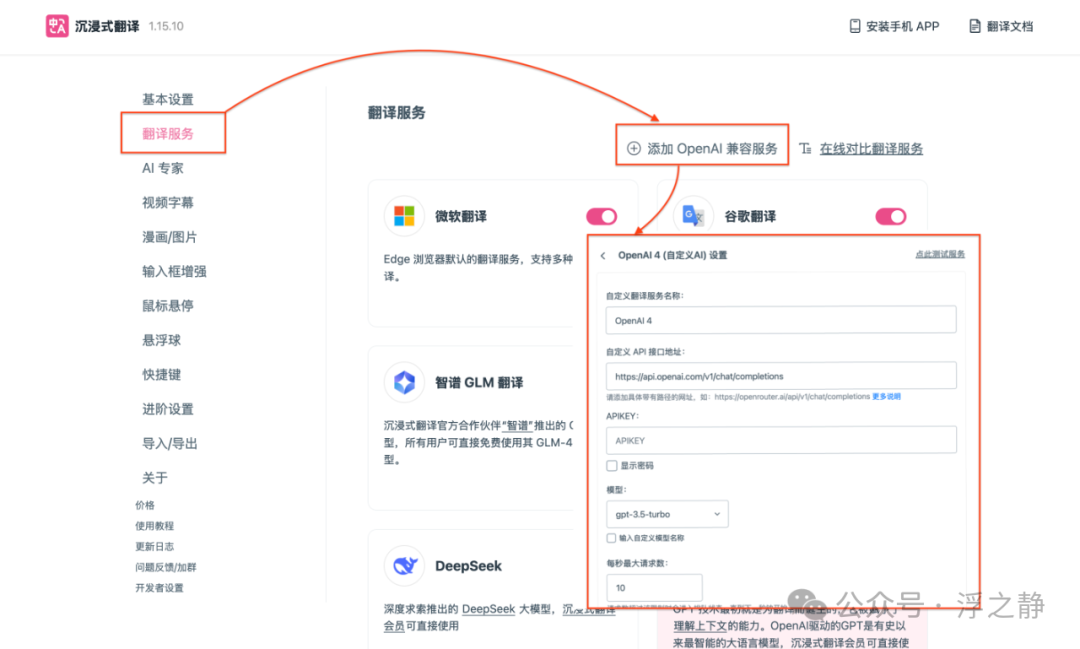Viewport: 1080px width, 649px height.
Task: Open 输入框增强 settings section
Action: click(x=174, y=271)
